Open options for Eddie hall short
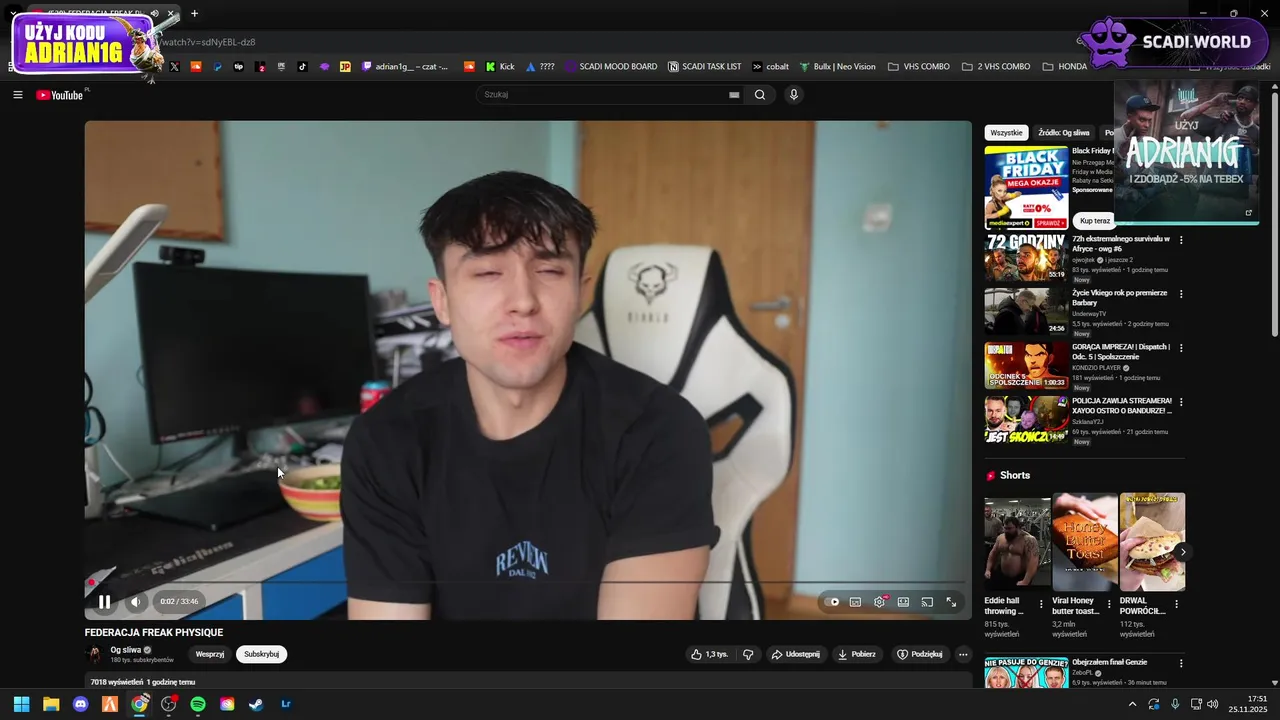Image resolution: width=1280 pixels, height=720 pixels. tap(1041, 604)
